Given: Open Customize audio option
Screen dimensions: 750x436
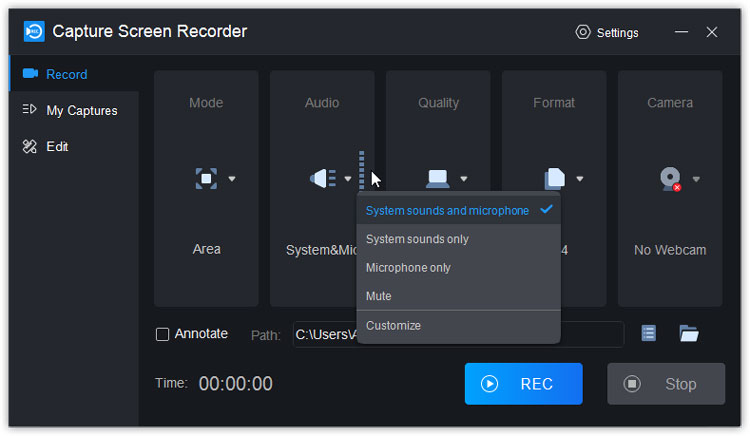Looking at the screenshot, I should [x=459, y=326].
